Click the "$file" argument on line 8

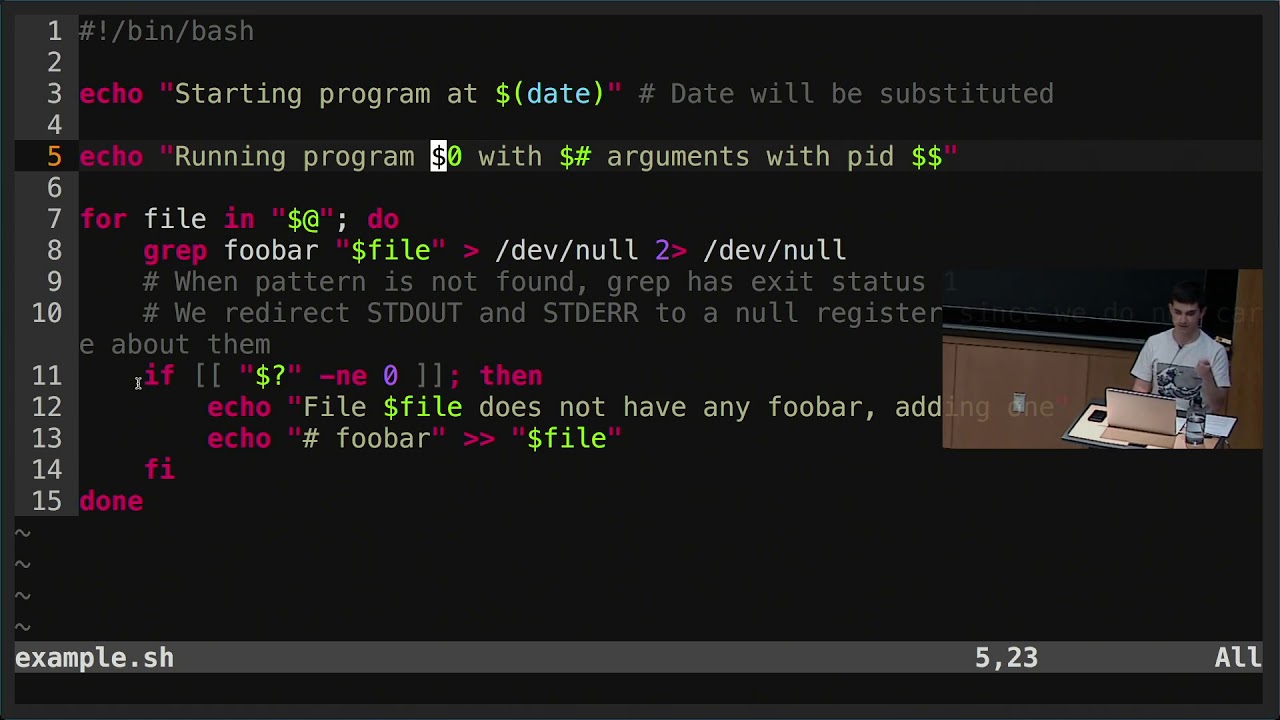pos(391,250)
